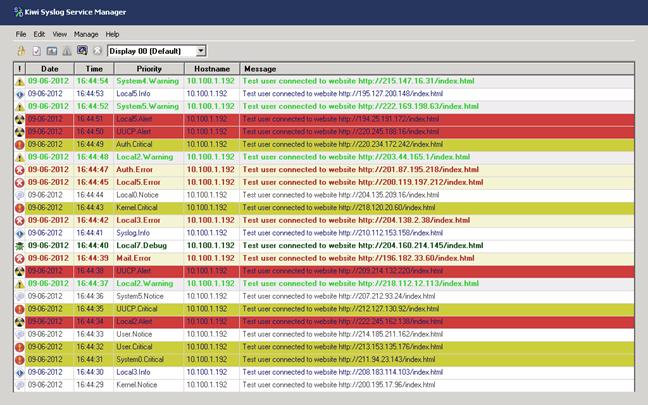Click the round grey toolbar icon
Image resolution: width=648 pixels, height=405 pixels.
click(96, 50)
